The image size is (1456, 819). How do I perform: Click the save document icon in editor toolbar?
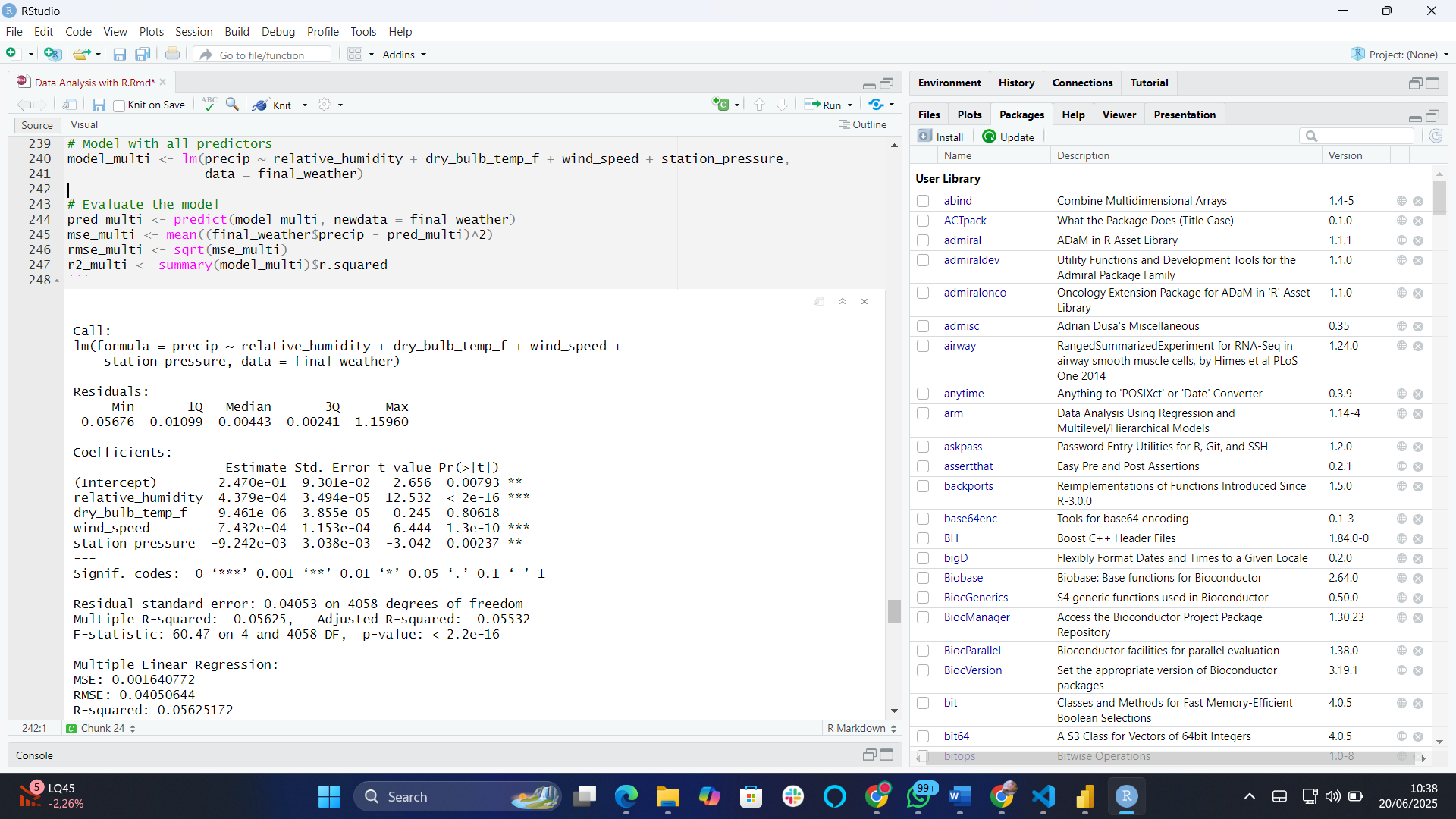click(99, 105)
